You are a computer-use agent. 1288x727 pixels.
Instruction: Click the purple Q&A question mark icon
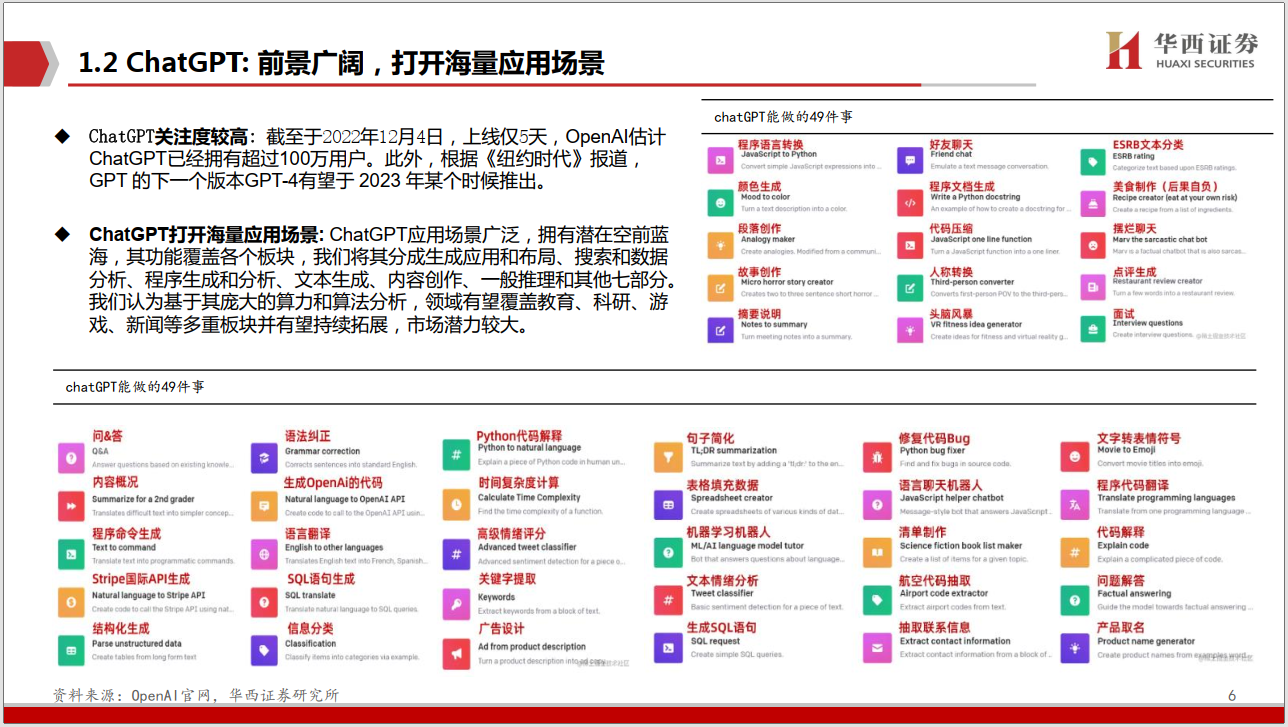(x=71, y=459)
